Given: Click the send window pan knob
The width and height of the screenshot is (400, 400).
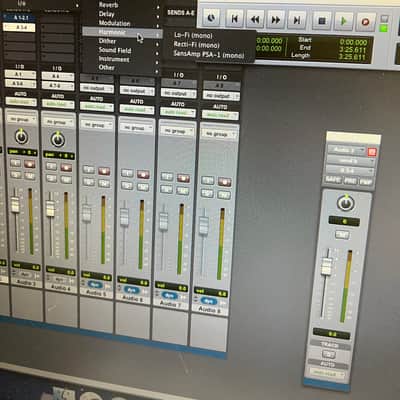Looking at the screenshot, I should click(346, 203).
